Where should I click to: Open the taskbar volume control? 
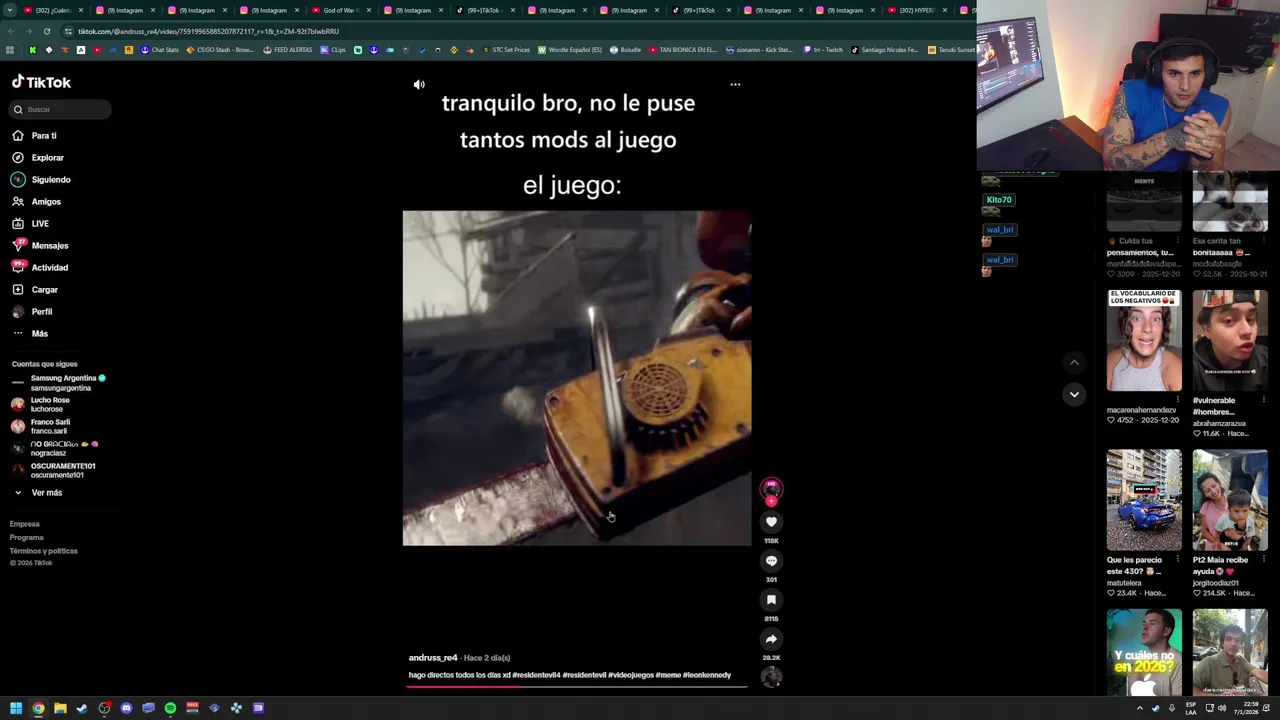coord(1221,708)
